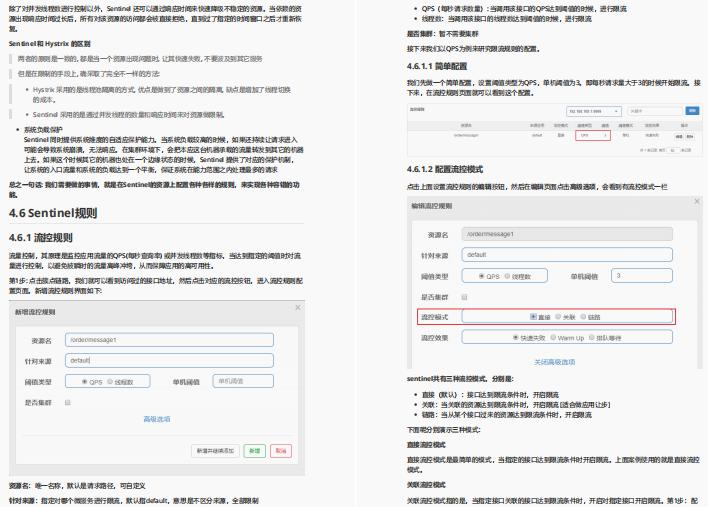Choose Warm Up flow control effect
This screenshot has height=507, width=708.
[x=553, y=337]
